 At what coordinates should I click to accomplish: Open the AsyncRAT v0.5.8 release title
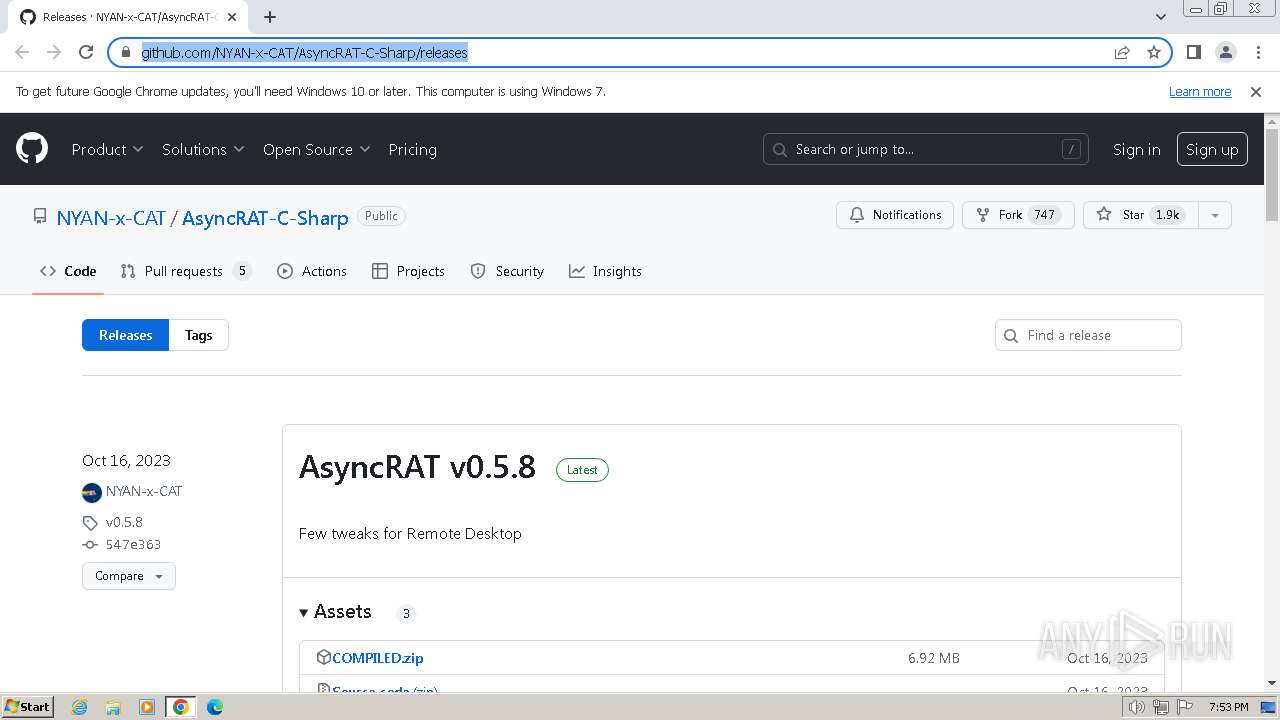click(x=417, y=467)
